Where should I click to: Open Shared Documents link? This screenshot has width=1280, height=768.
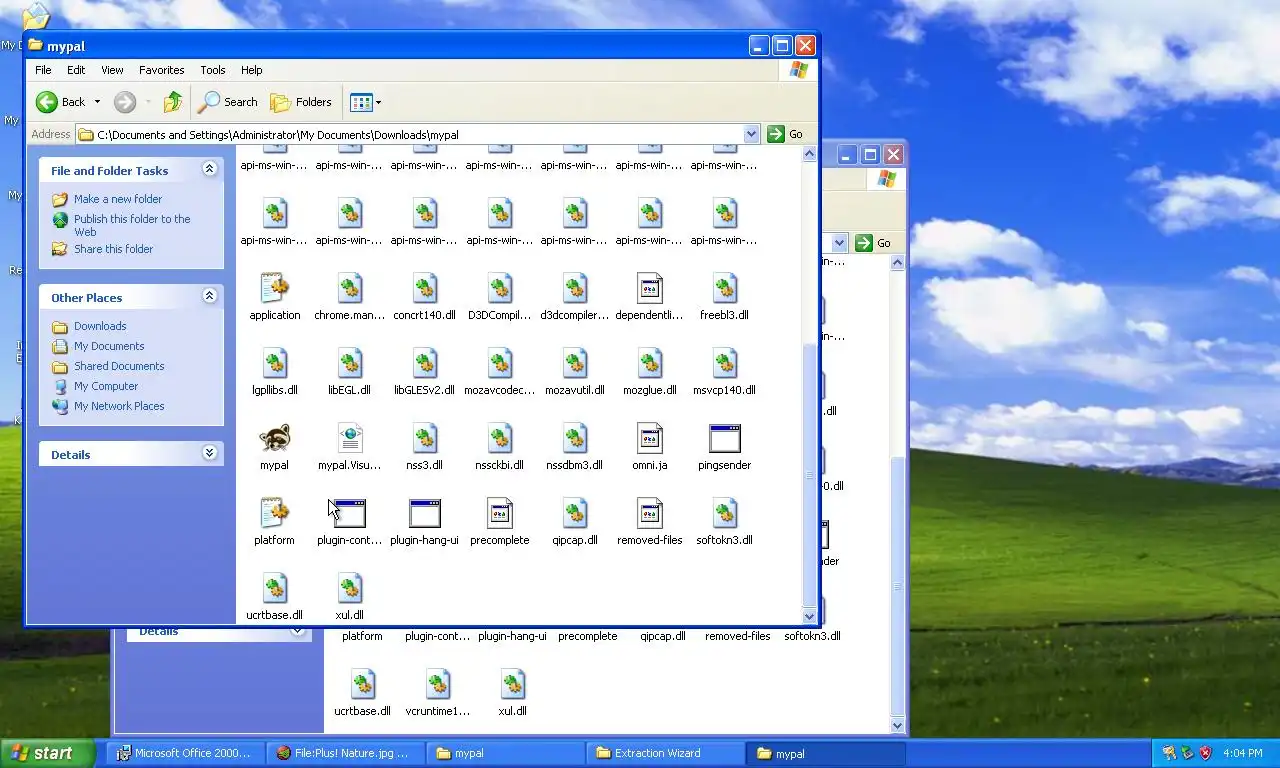pos(119,366)
